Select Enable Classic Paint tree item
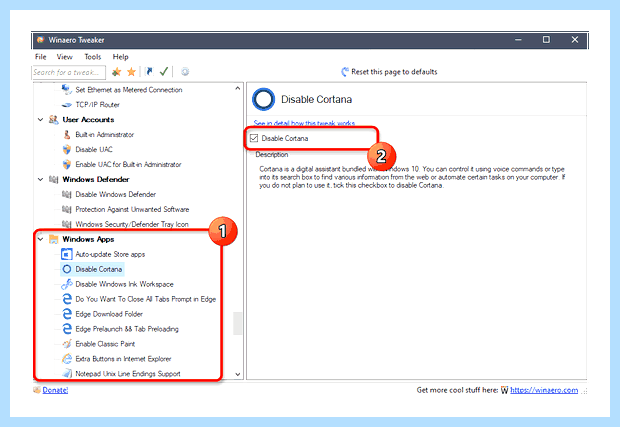Screen dimensions: 620x427 tap(105, 344)
